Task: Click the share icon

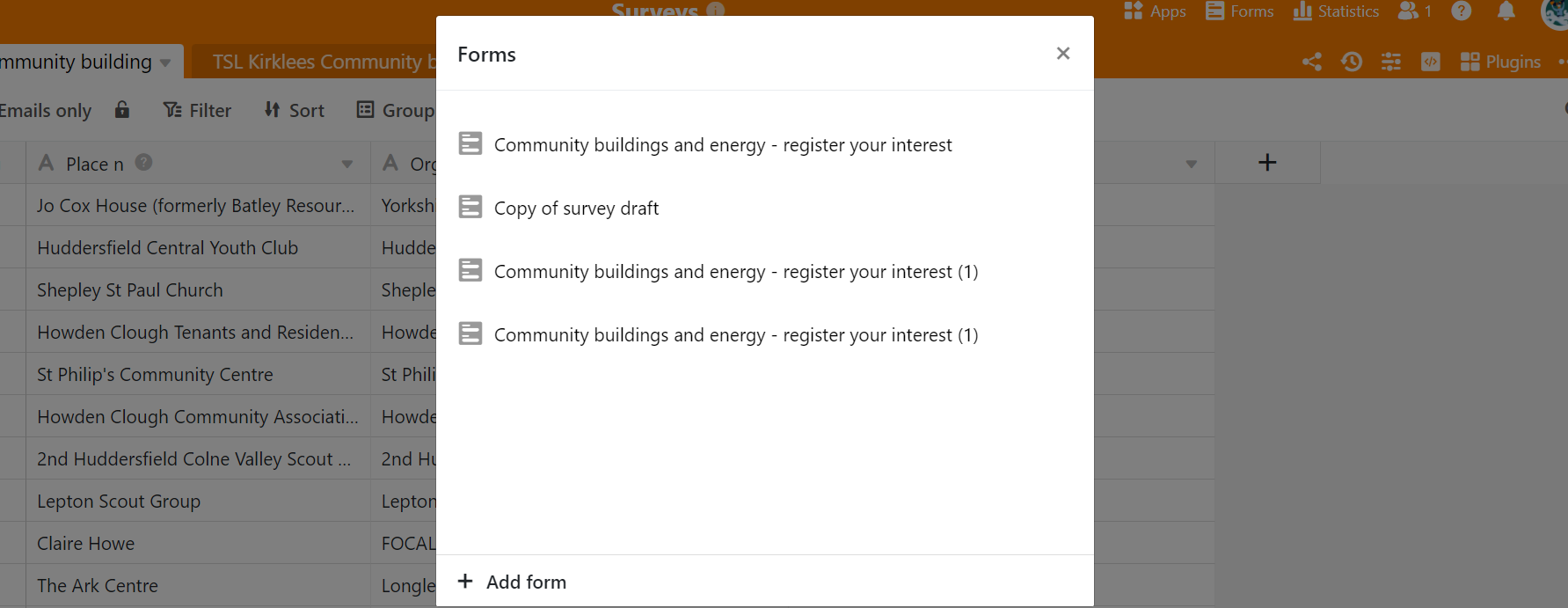Action: 1311,62
